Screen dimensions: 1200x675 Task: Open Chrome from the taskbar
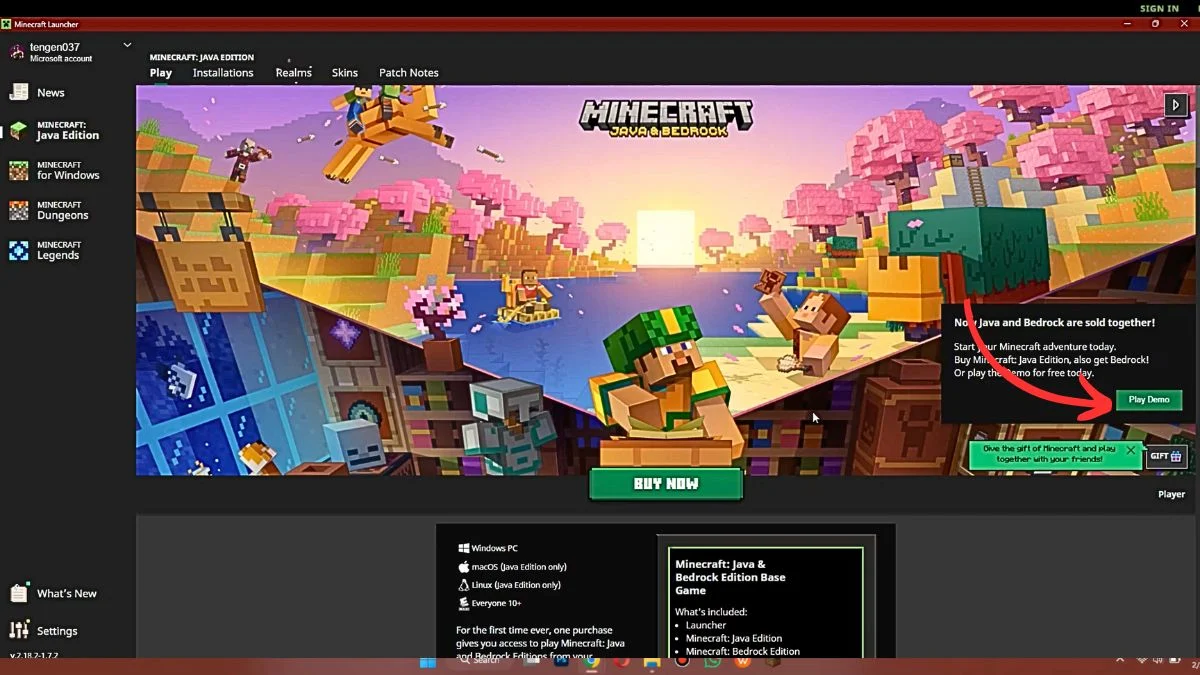pyautogui.click(x=592, y=661)
